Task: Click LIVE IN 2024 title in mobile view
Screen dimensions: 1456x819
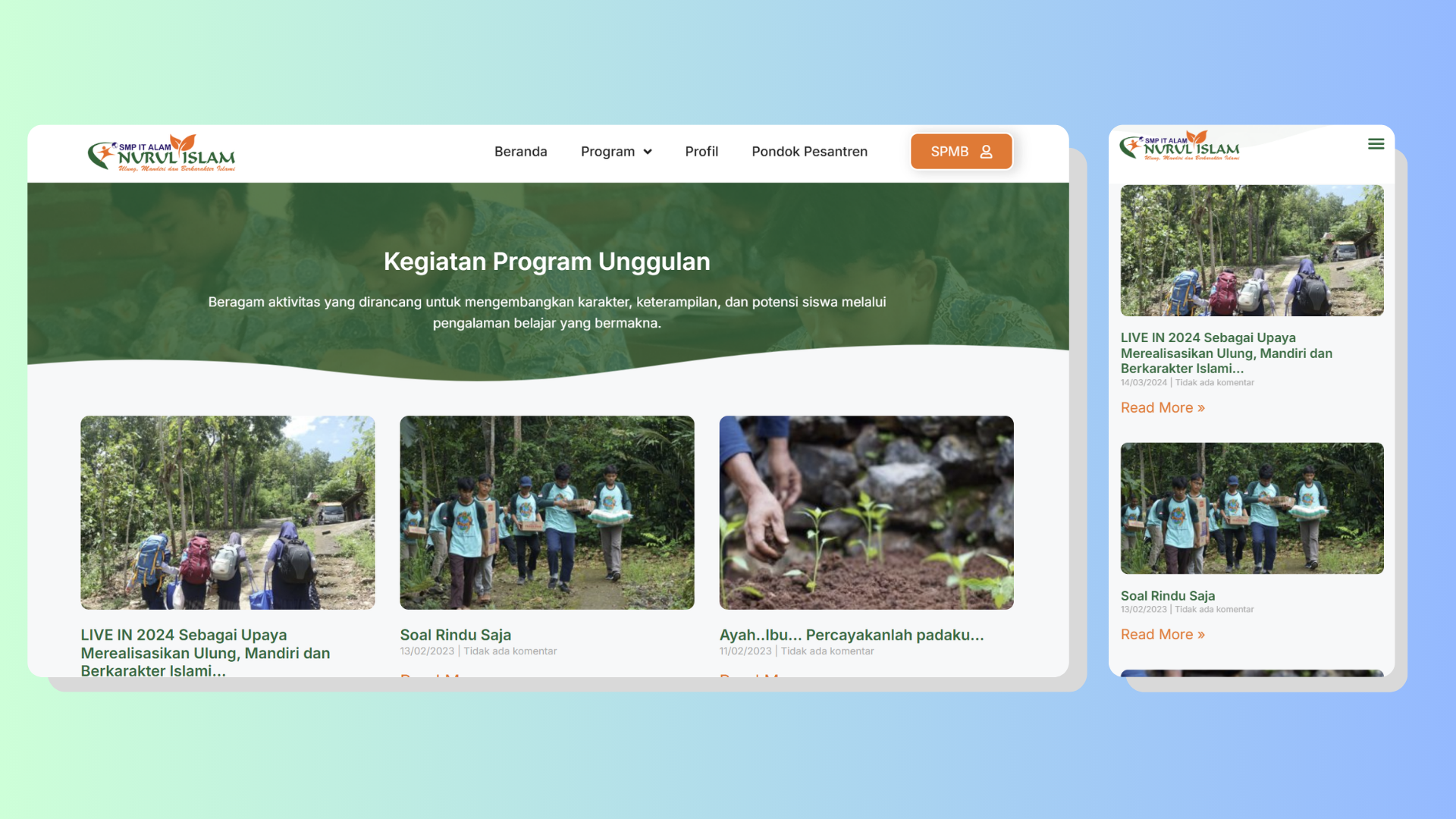Action: (1226, 353)
